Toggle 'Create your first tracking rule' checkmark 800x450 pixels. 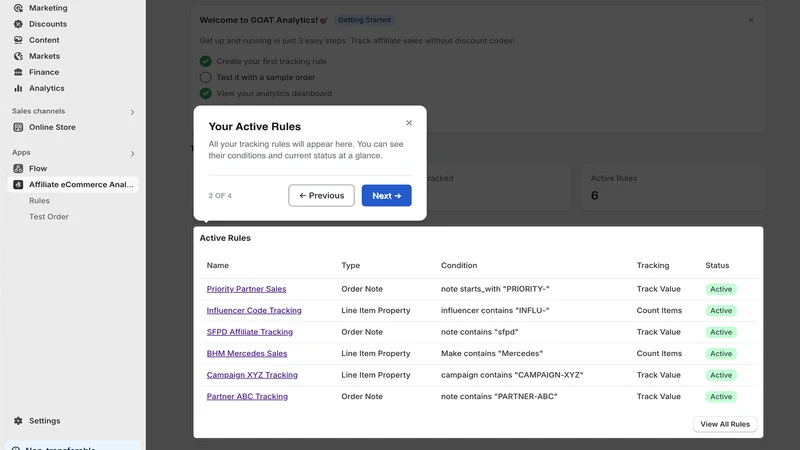(206, 61)
